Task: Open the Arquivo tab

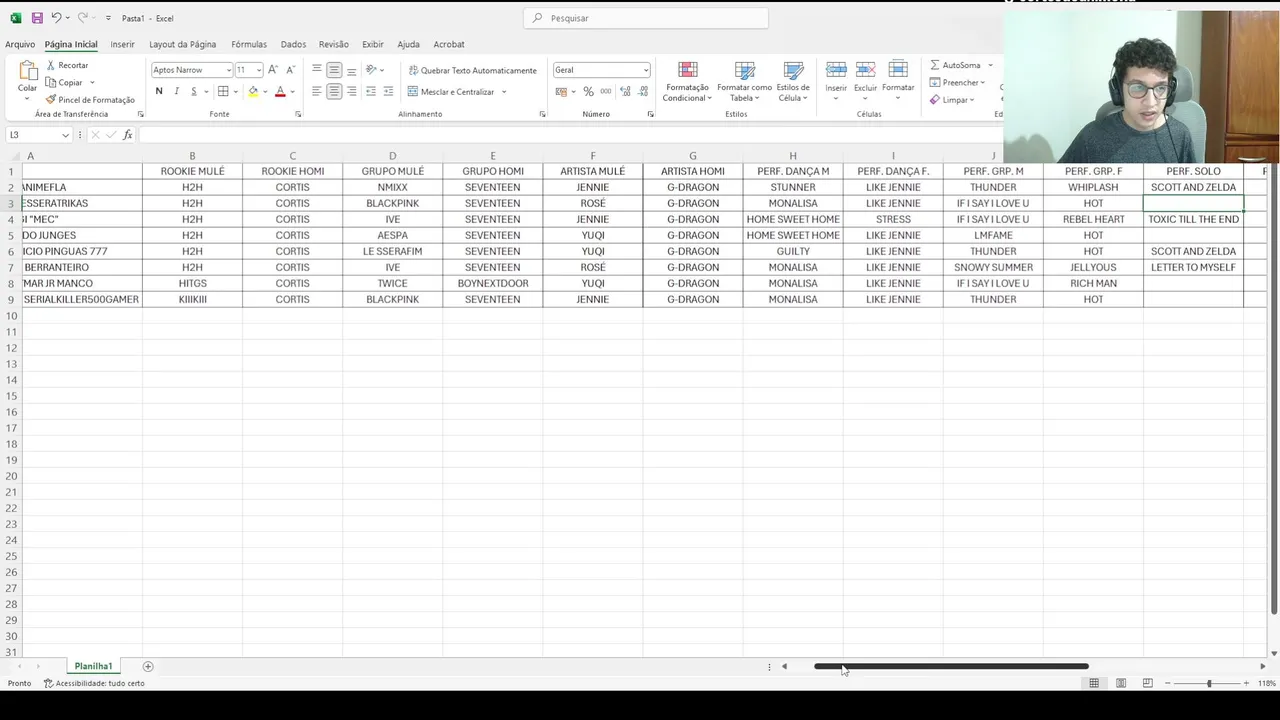Action: click(x=20, y=44)
